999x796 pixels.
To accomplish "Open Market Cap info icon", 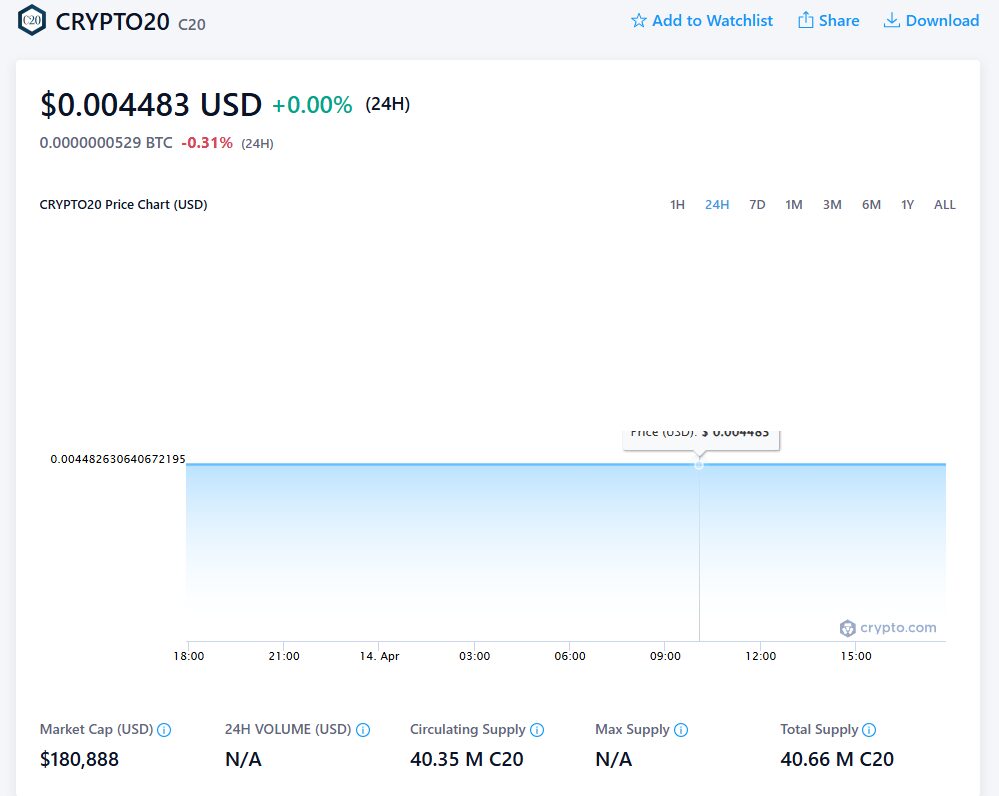I will click(x=164, y=730).
